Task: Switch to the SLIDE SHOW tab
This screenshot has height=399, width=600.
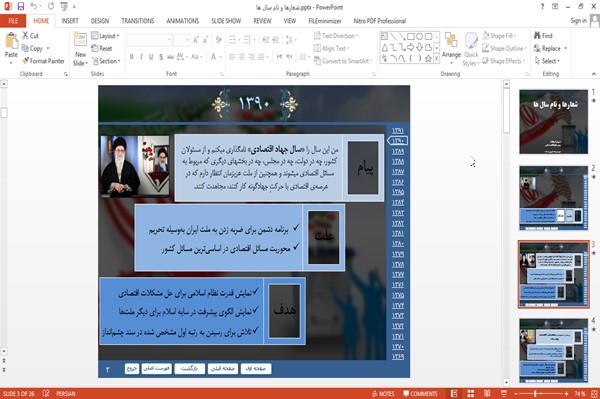Action: [x=226, y=21]
